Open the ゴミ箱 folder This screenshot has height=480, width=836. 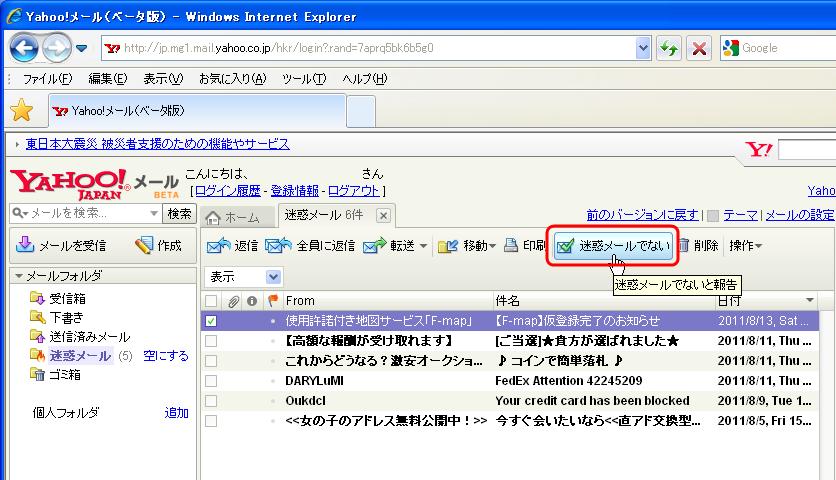point(55,374)
